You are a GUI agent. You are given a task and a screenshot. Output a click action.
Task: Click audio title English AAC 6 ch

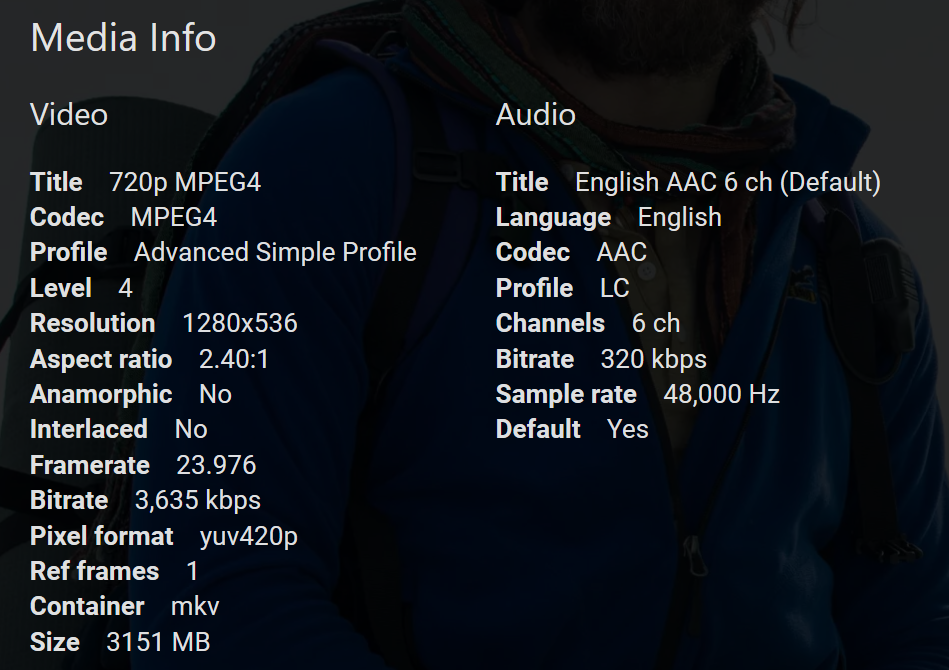(727, 182)
